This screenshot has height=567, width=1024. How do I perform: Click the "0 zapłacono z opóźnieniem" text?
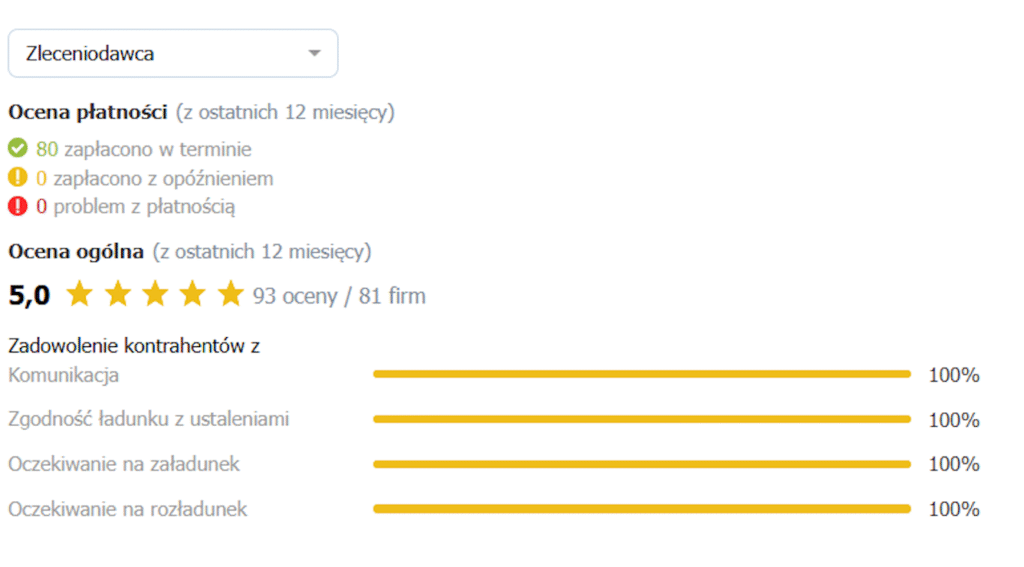click(155, 179)
